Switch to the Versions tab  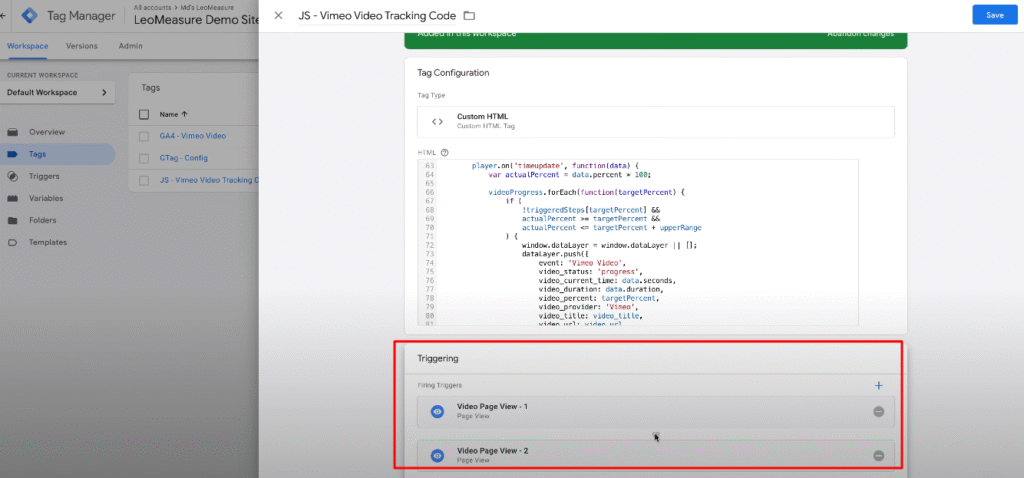pyautogui.click(x=82, y=46)
